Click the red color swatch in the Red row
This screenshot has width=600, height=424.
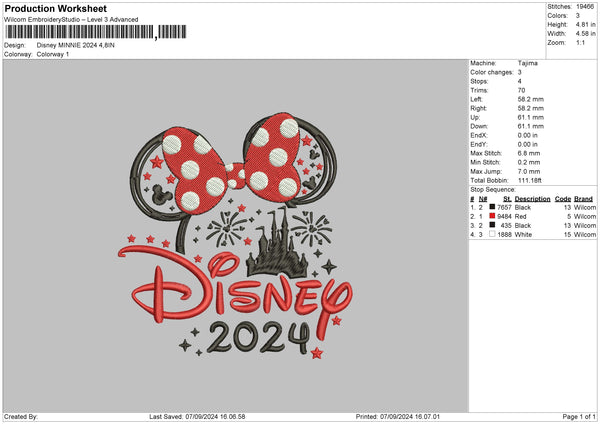(x=492, y=216)
